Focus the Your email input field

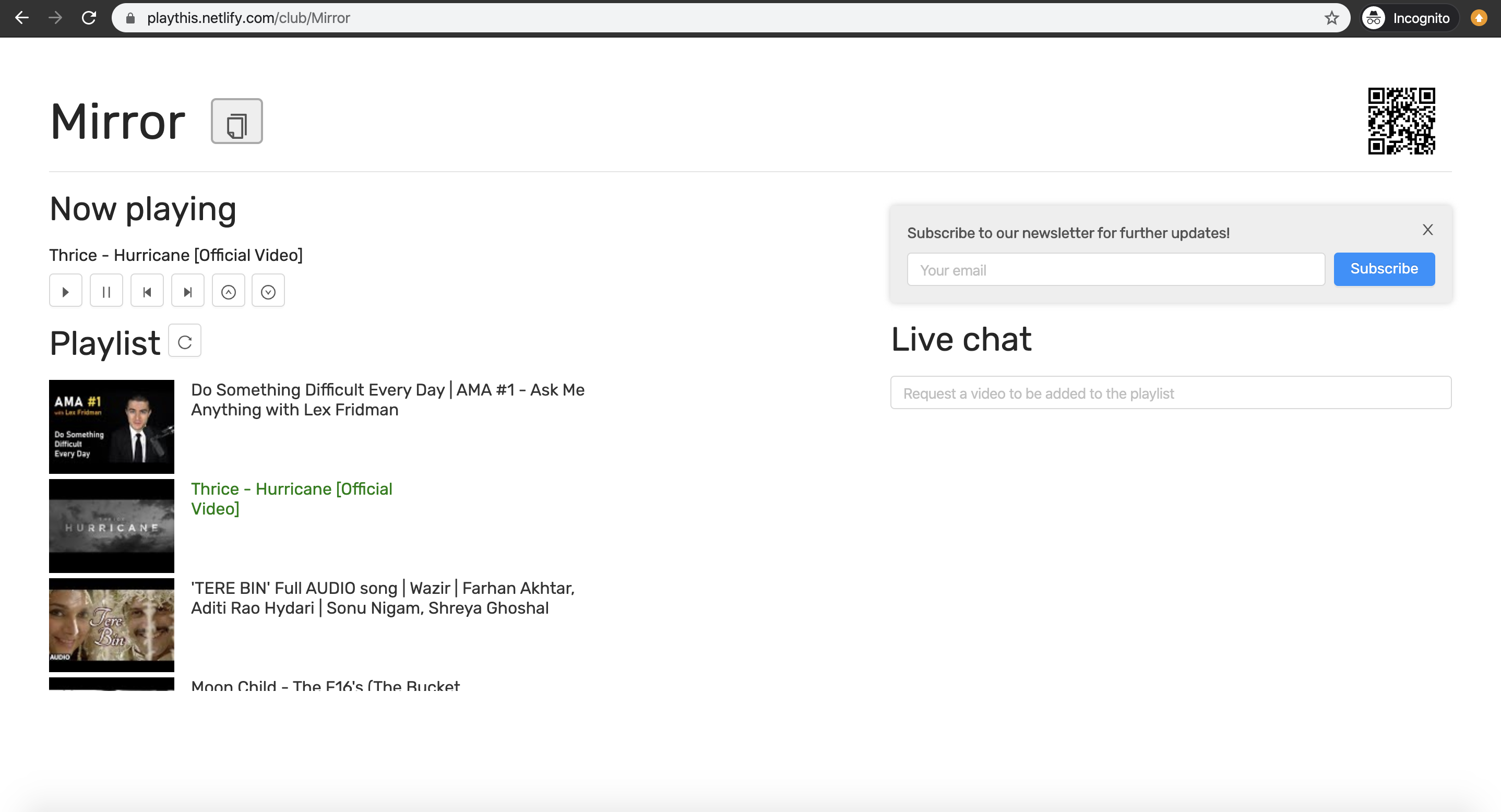(1115, 270)
